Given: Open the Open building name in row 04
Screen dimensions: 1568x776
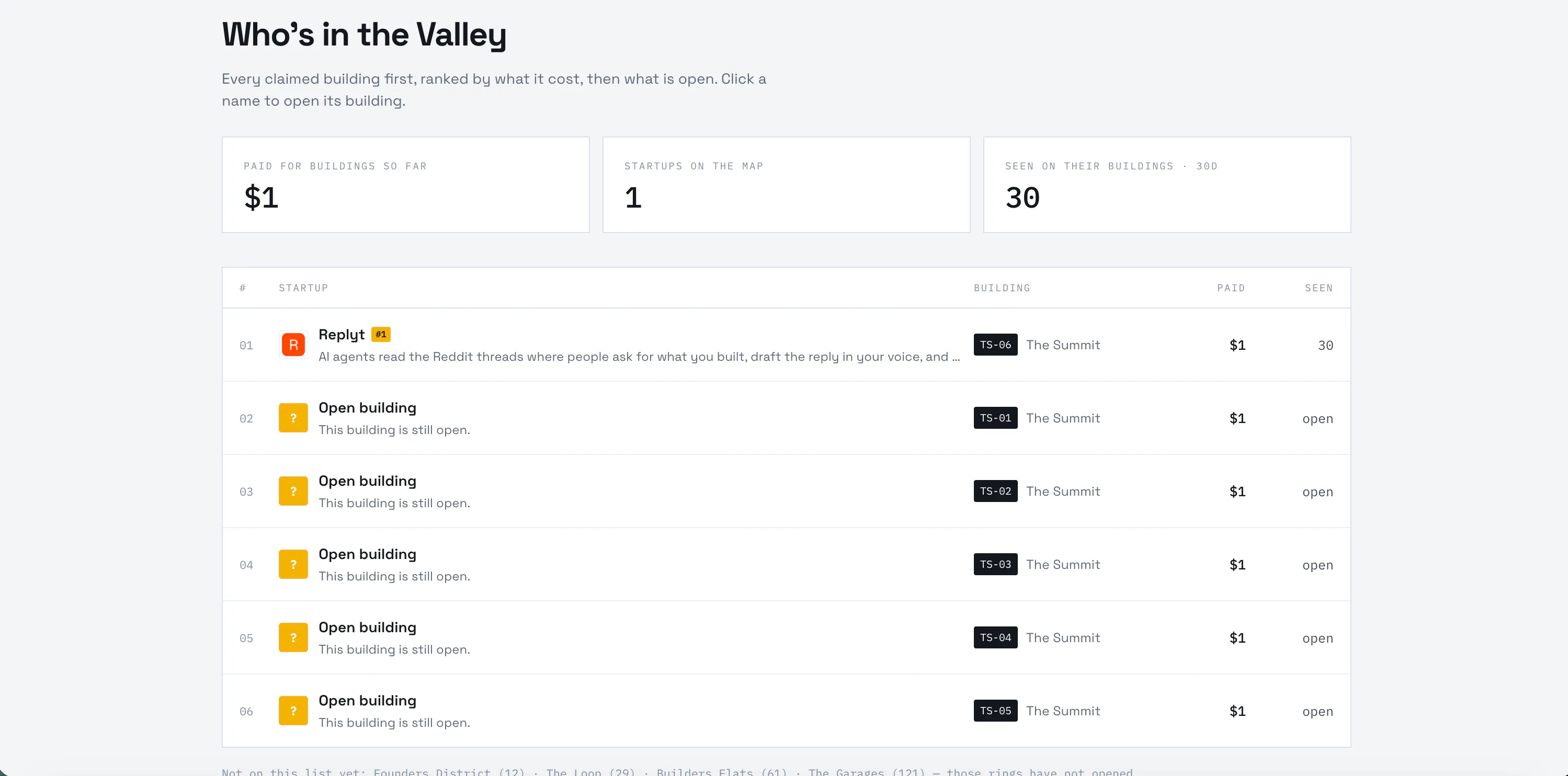Looking at the screenshot, I should 367,554.
